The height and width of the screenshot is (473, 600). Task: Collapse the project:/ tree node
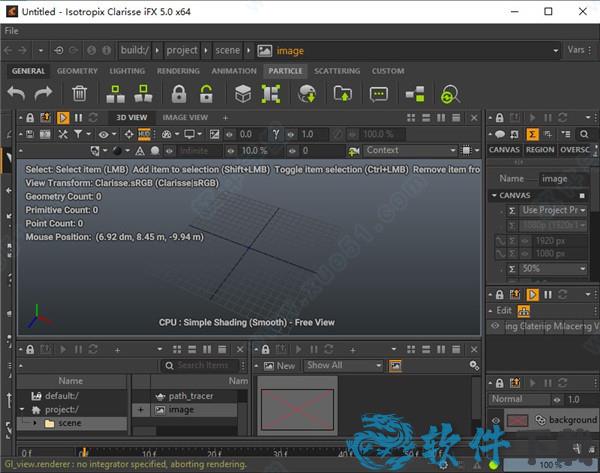click(x=22, y=410)
